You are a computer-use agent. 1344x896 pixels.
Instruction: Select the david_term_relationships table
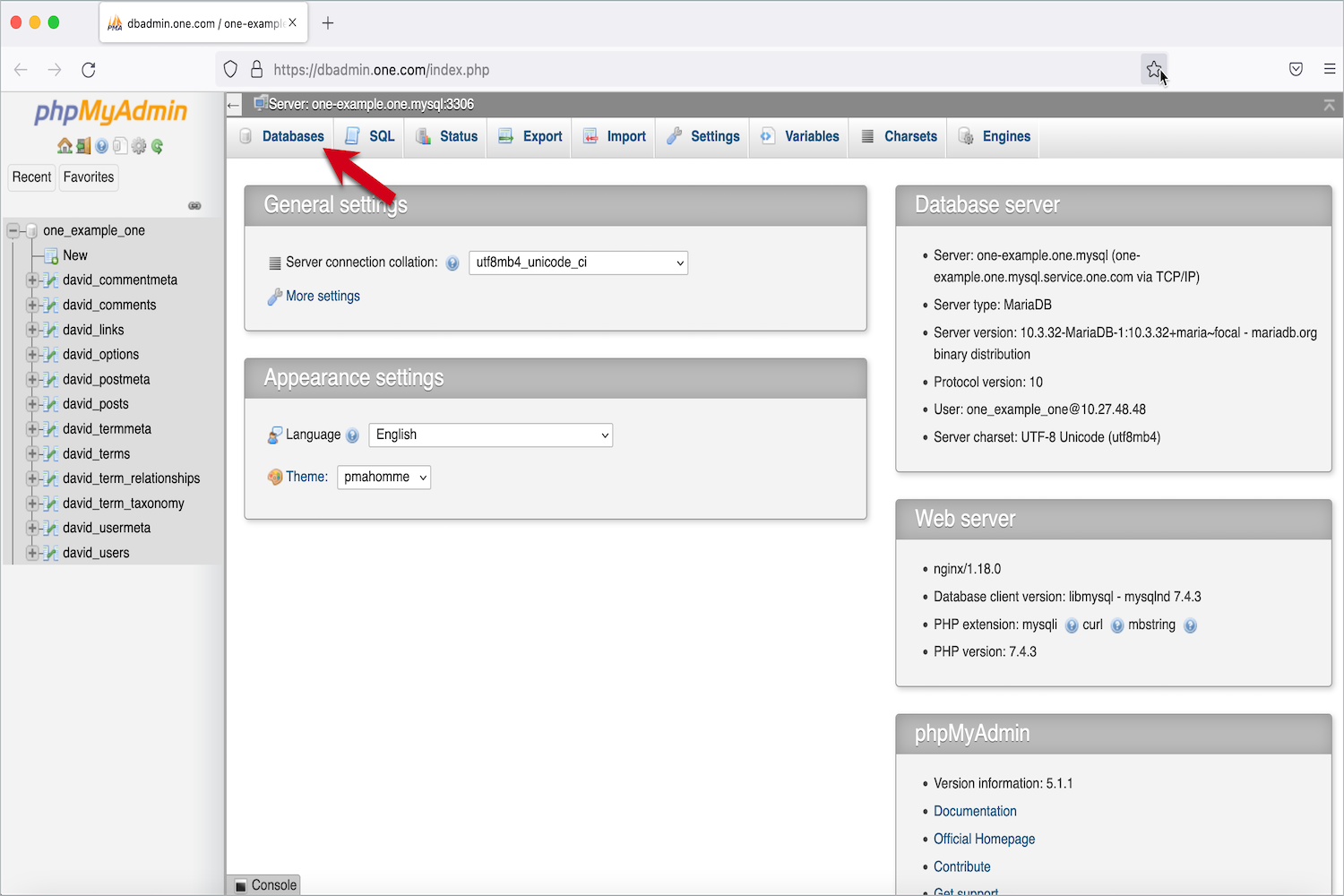(132, 478)
